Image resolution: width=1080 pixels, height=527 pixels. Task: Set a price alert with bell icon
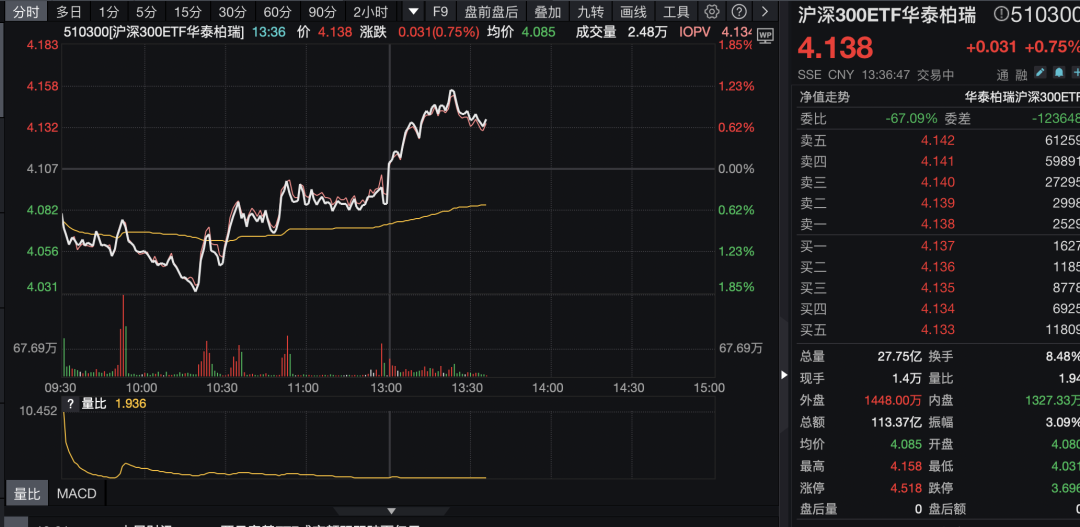tap(1058, 73)
